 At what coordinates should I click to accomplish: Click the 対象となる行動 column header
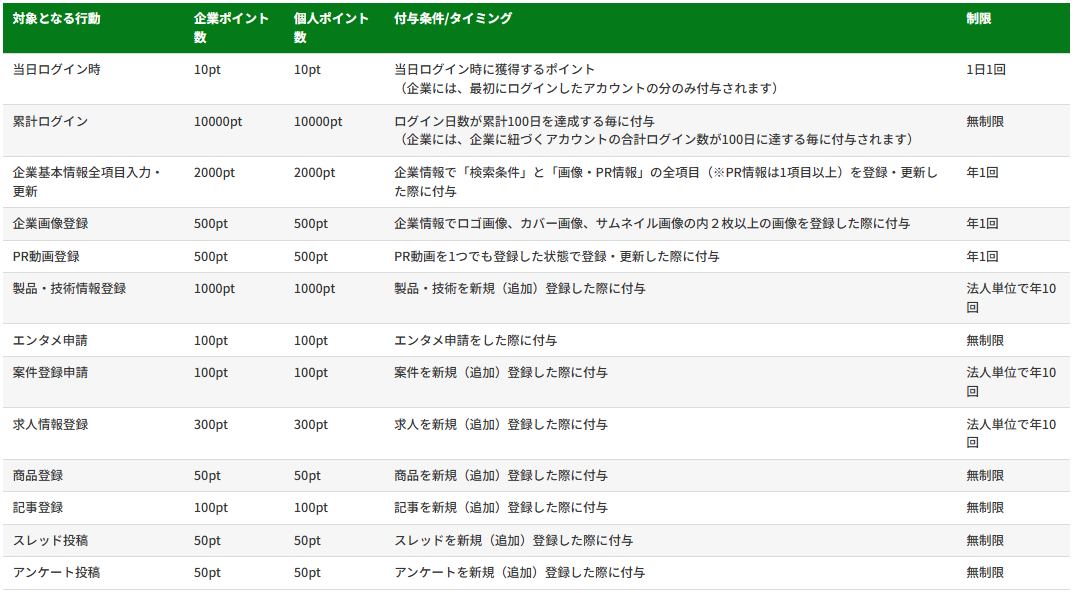point(56,19)
